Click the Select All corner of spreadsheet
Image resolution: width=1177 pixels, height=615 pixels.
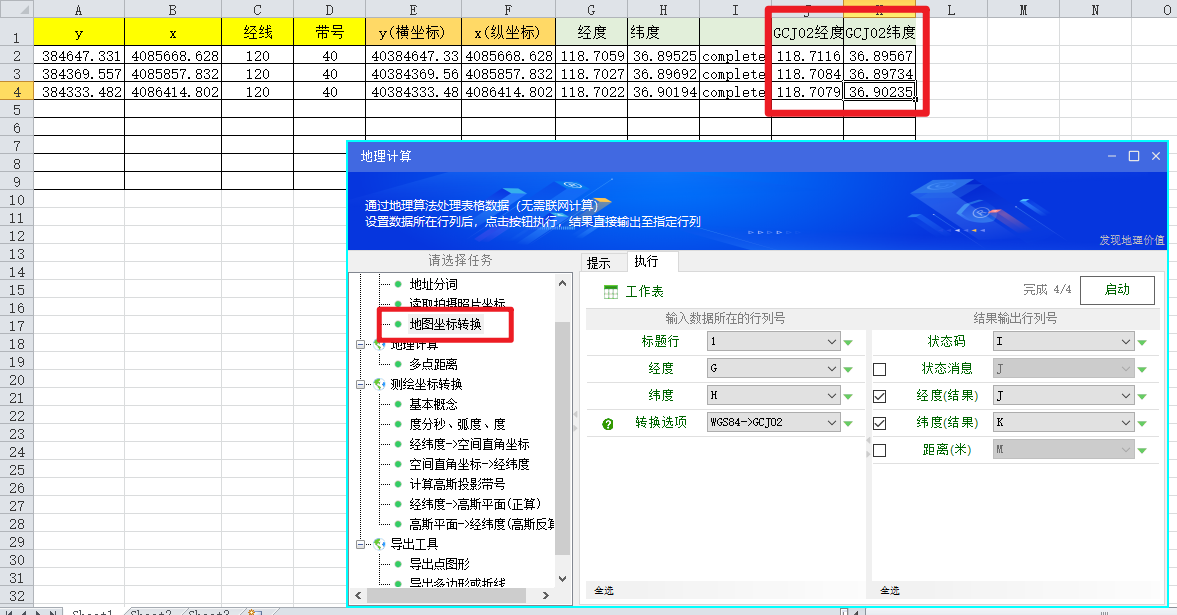pyautogui.click(x=17, y=9)
